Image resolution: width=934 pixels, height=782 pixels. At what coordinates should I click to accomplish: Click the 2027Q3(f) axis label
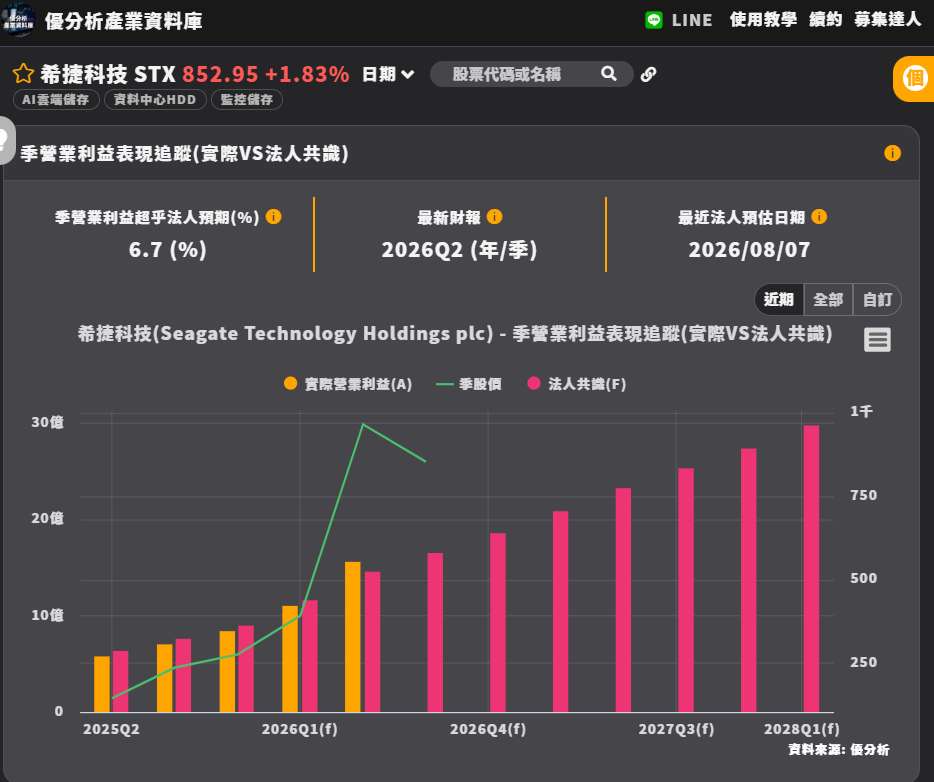(676, 729)
